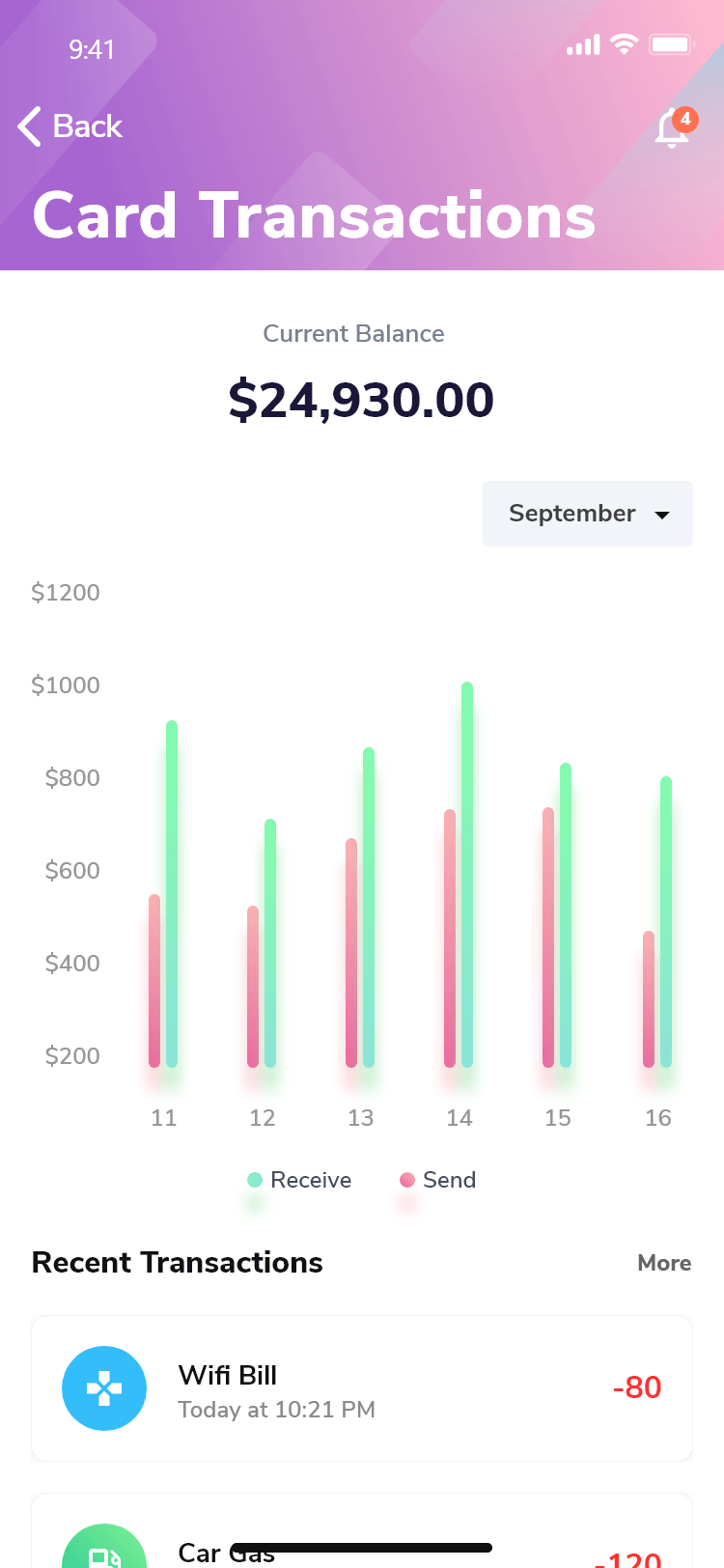The image size is (724, 1568).
Task: Go back using the Back label
Action: tap(87, 126)
